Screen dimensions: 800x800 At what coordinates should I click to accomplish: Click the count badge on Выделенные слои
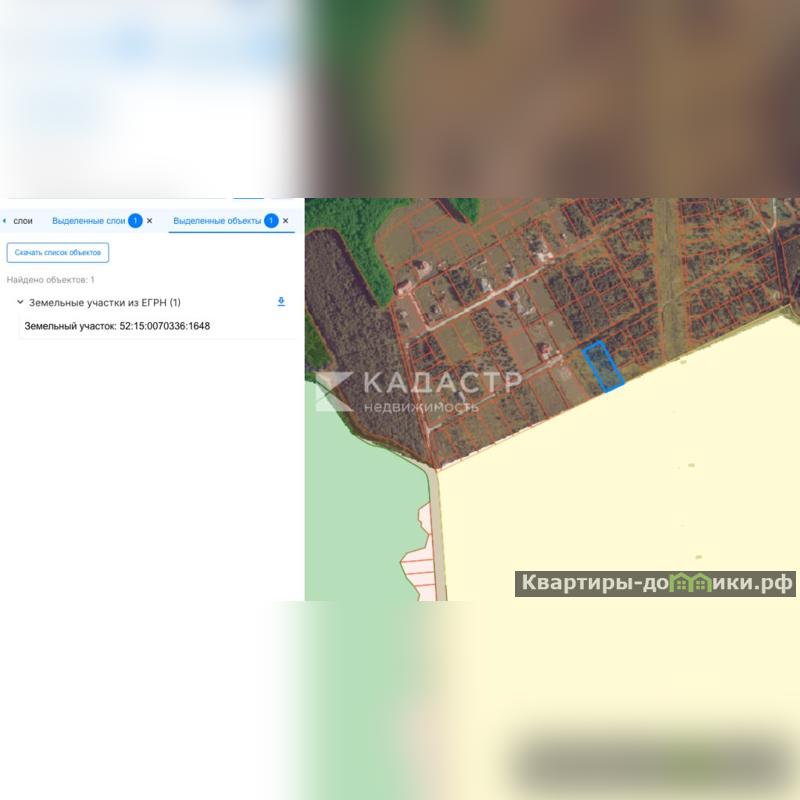tap(135, 221)
